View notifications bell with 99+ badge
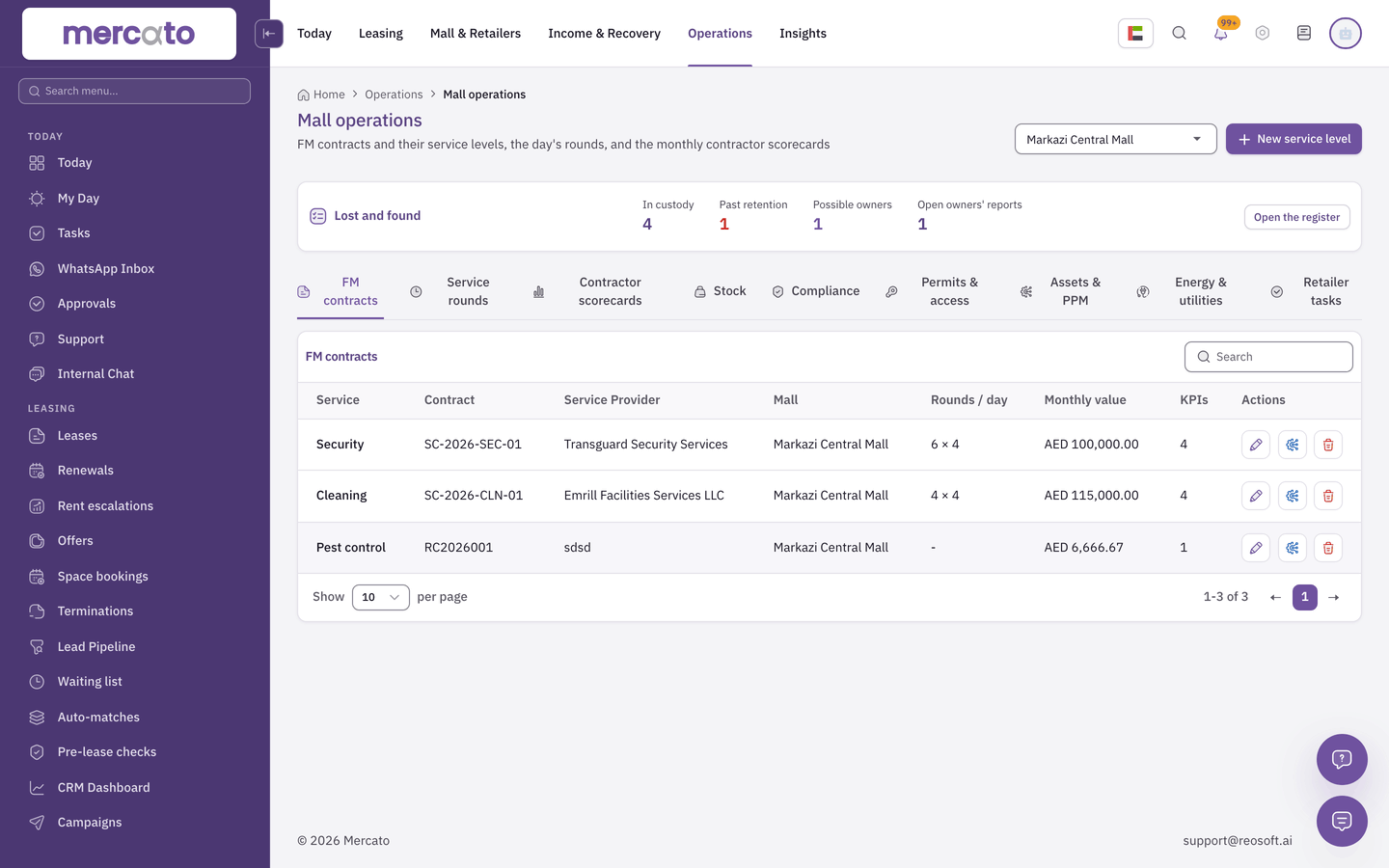The height and width of the screenshot is (868, 1389). point(1221,34)
